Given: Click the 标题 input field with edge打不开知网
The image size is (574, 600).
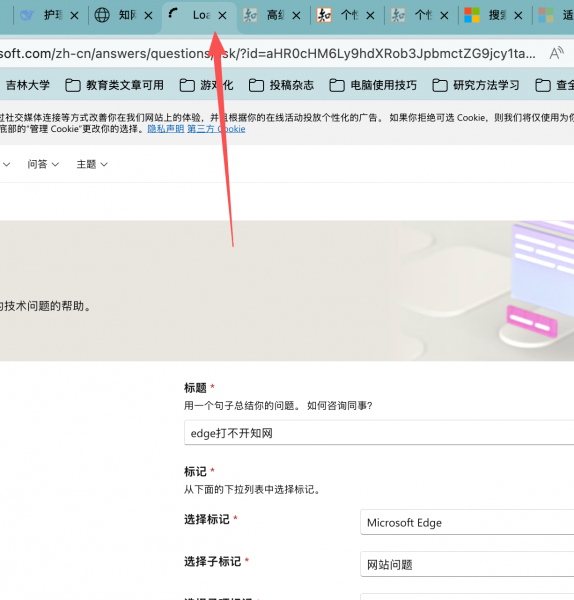Looking at the screenshot, I should (379, 433).
